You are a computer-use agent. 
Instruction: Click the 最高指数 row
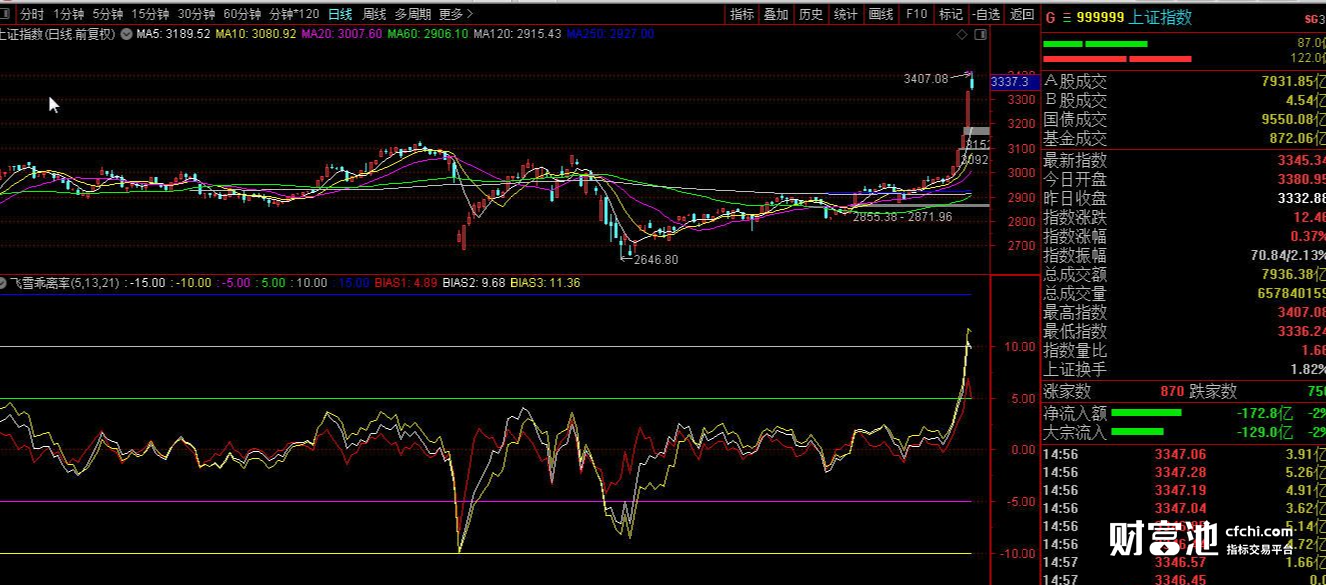[1184, 312]
